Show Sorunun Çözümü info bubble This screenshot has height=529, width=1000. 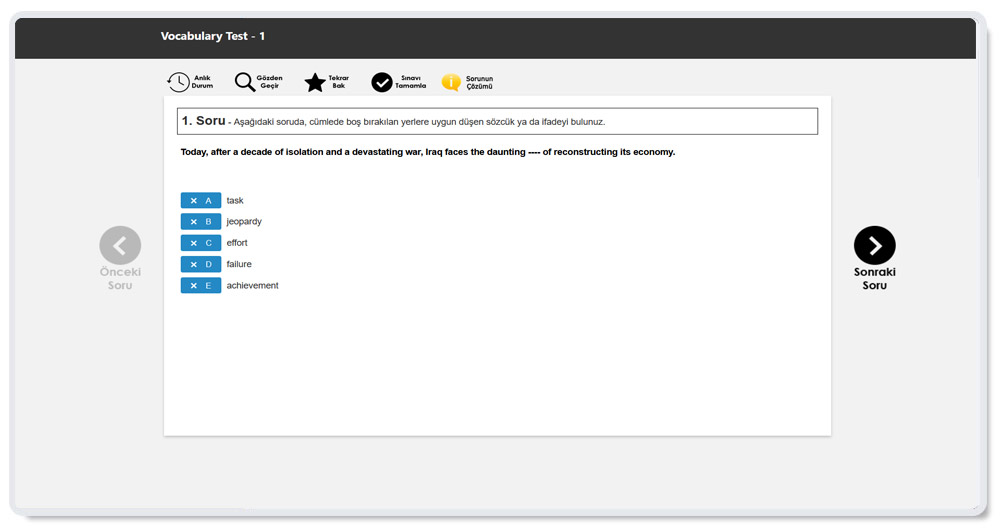click(x=451, y=82)
